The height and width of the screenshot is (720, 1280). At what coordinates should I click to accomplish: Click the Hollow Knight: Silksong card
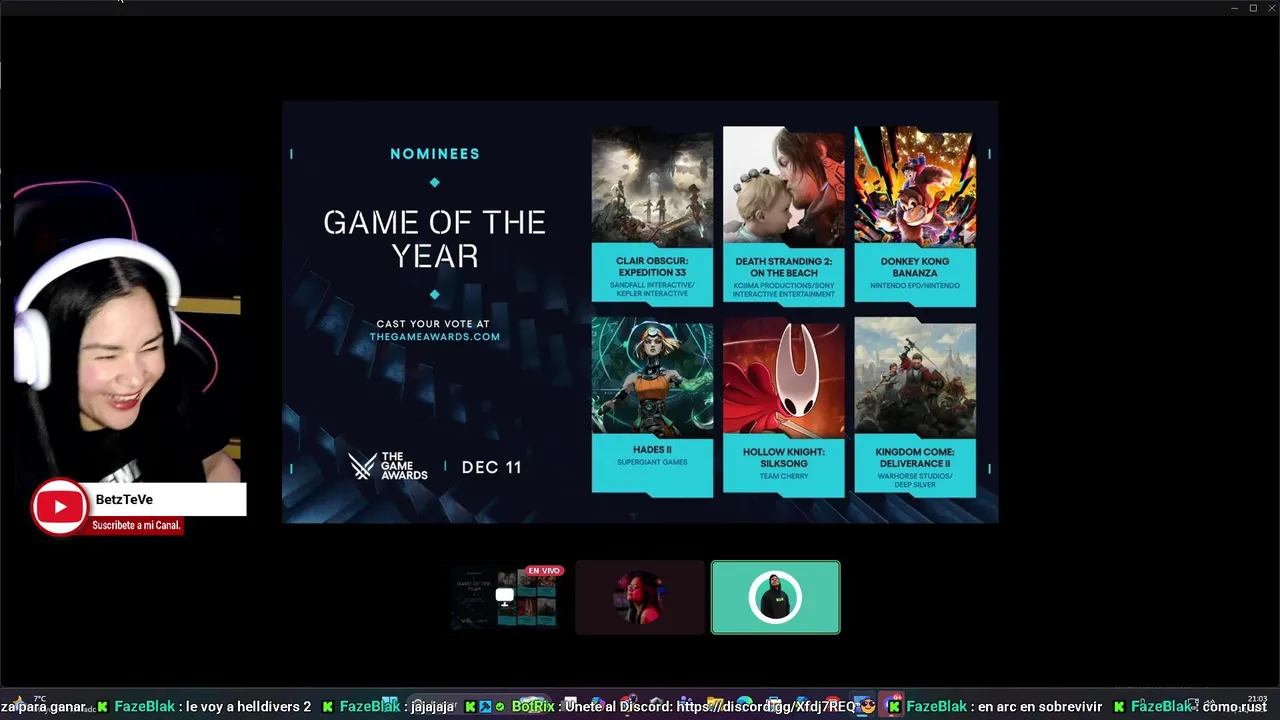[784, 406]
